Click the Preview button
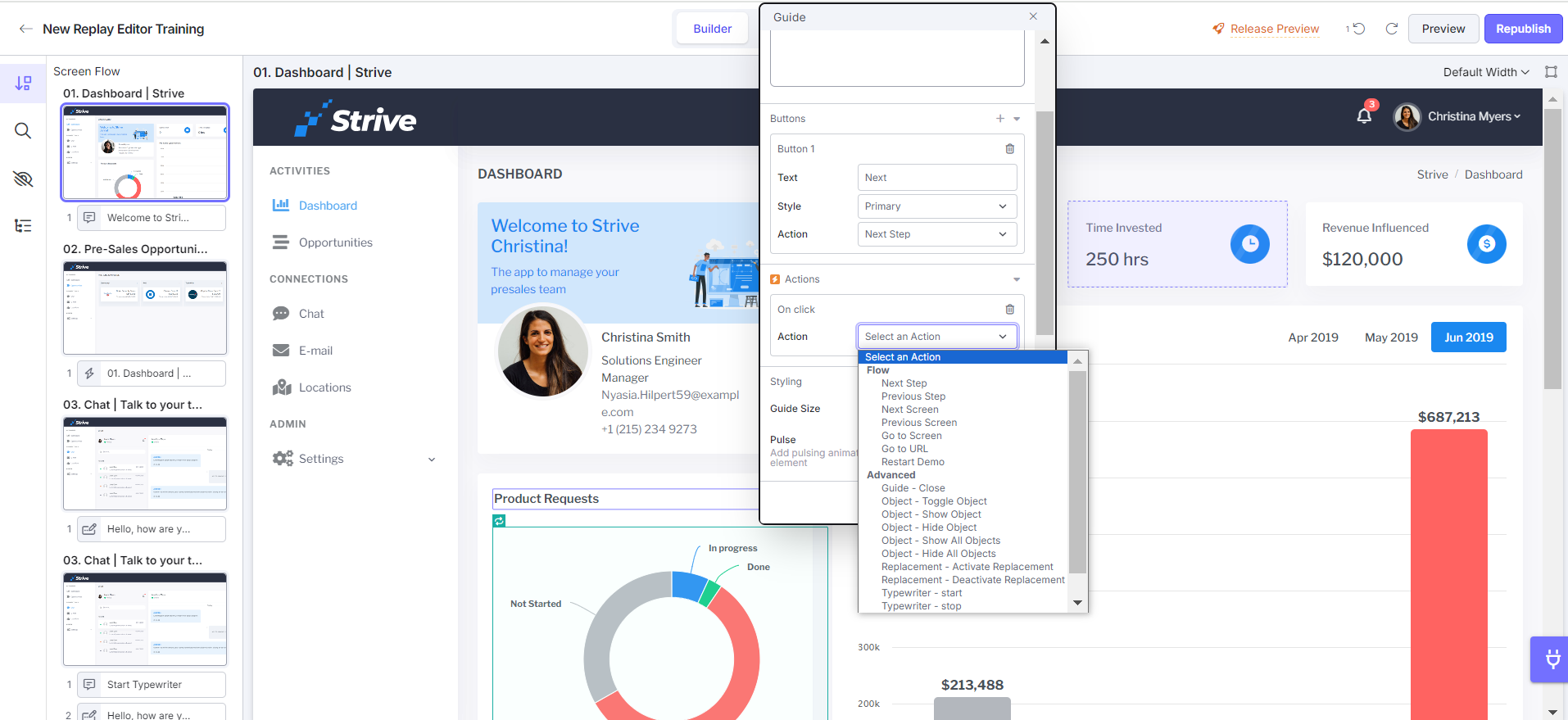 click(1443, 29)
